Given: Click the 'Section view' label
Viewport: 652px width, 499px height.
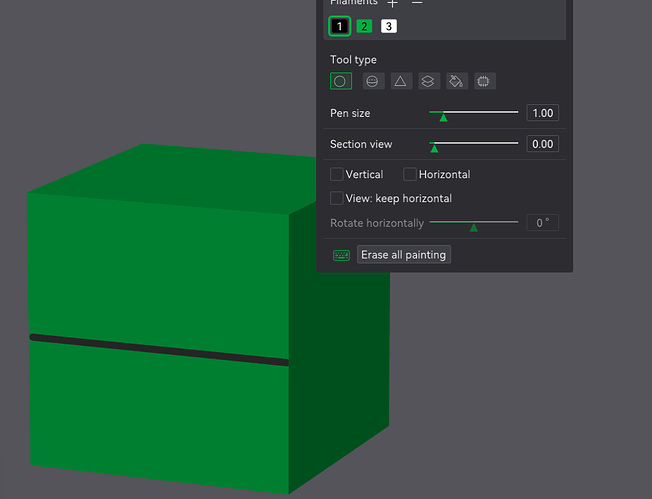Looking at the screenshot, I should [x=361, y=144].
